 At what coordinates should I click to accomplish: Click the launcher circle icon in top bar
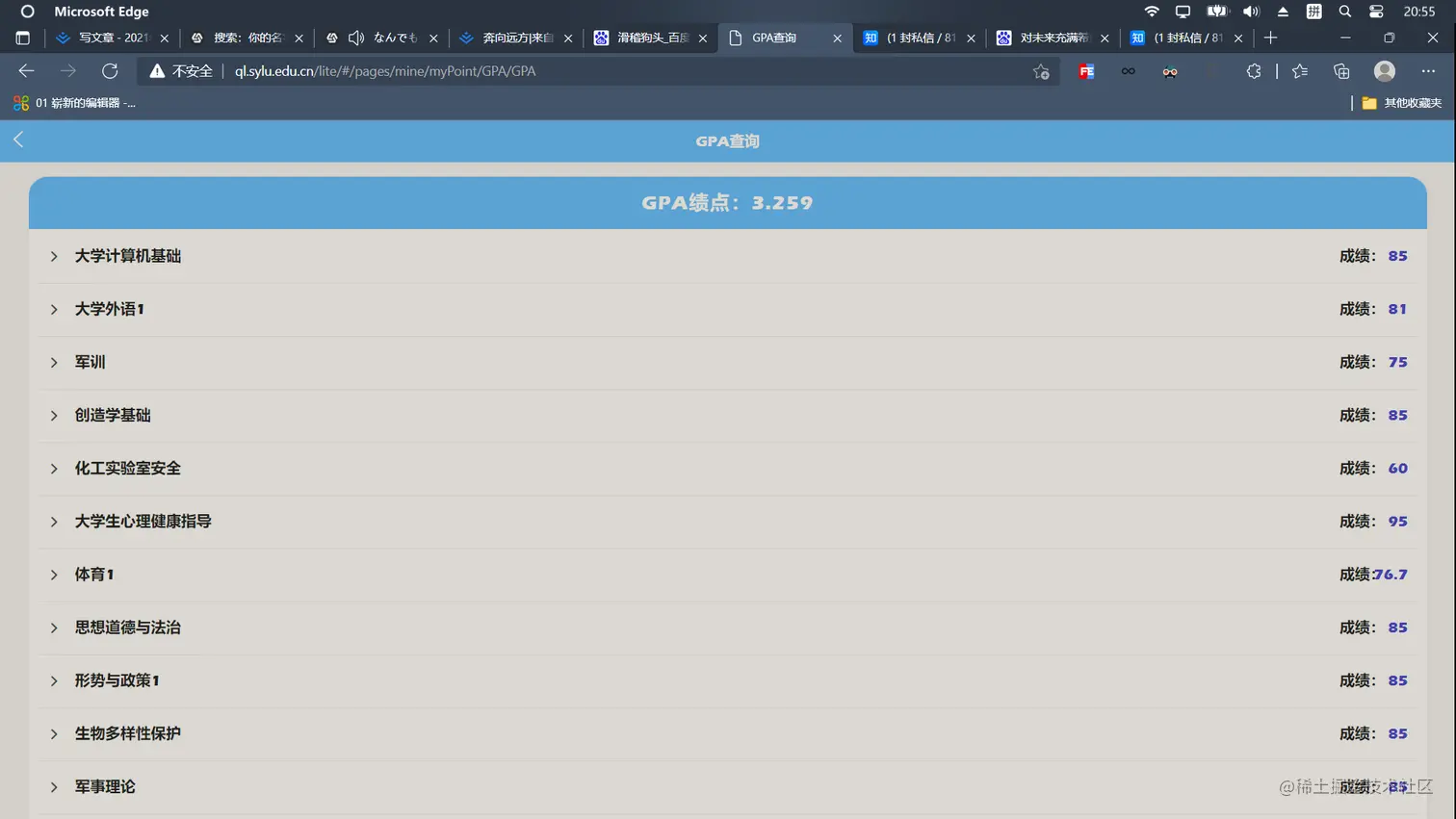tap(27, 12)
